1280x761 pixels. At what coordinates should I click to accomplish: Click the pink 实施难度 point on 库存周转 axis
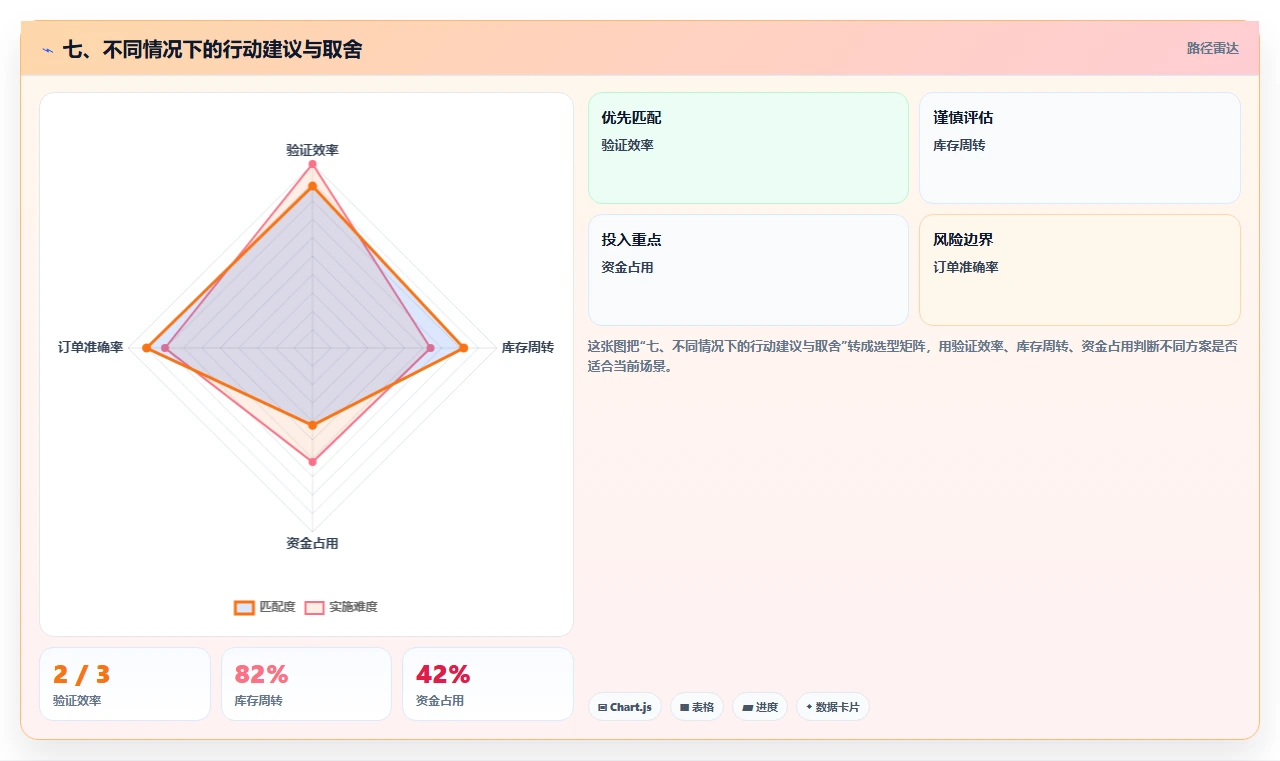pos(430,348)
